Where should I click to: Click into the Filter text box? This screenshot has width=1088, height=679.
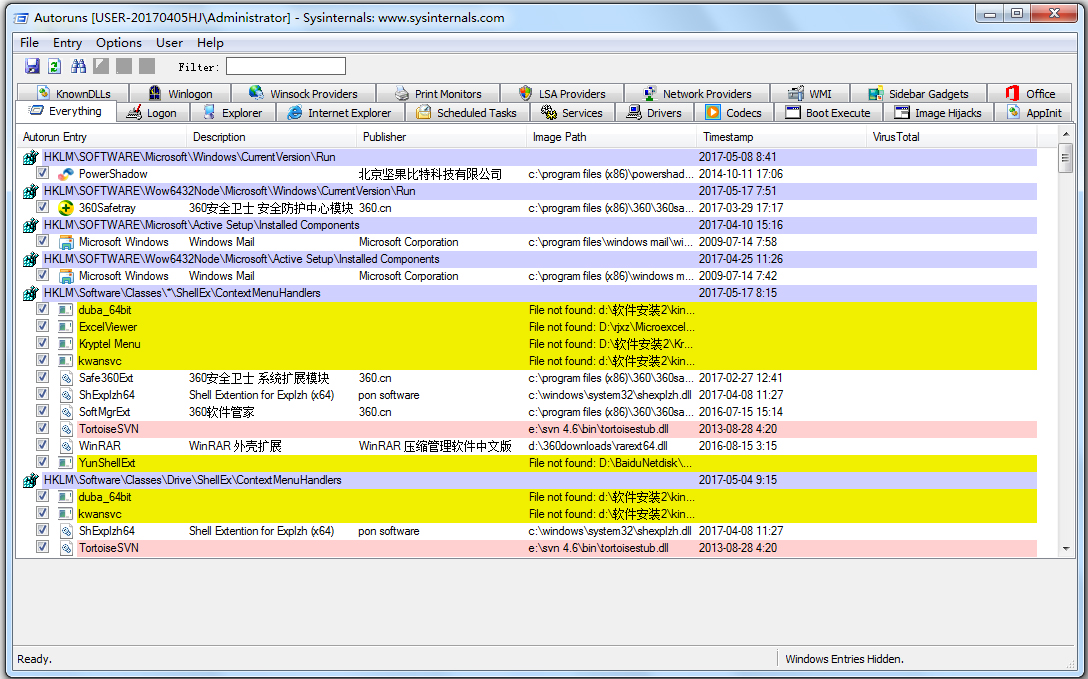coord(286,67)
